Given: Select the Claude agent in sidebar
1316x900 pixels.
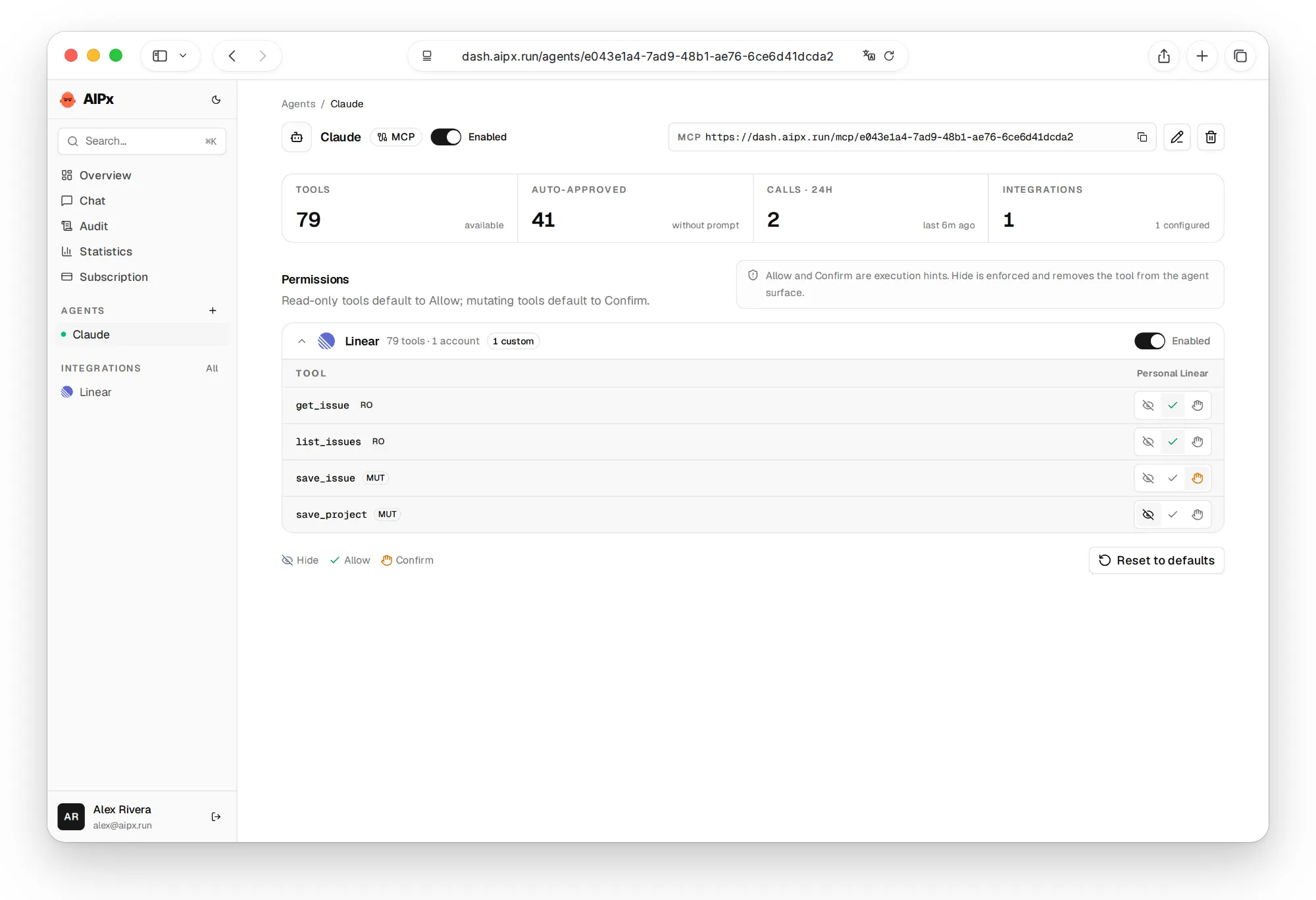Looking at the screenshot, I should [x=142, y=334].
